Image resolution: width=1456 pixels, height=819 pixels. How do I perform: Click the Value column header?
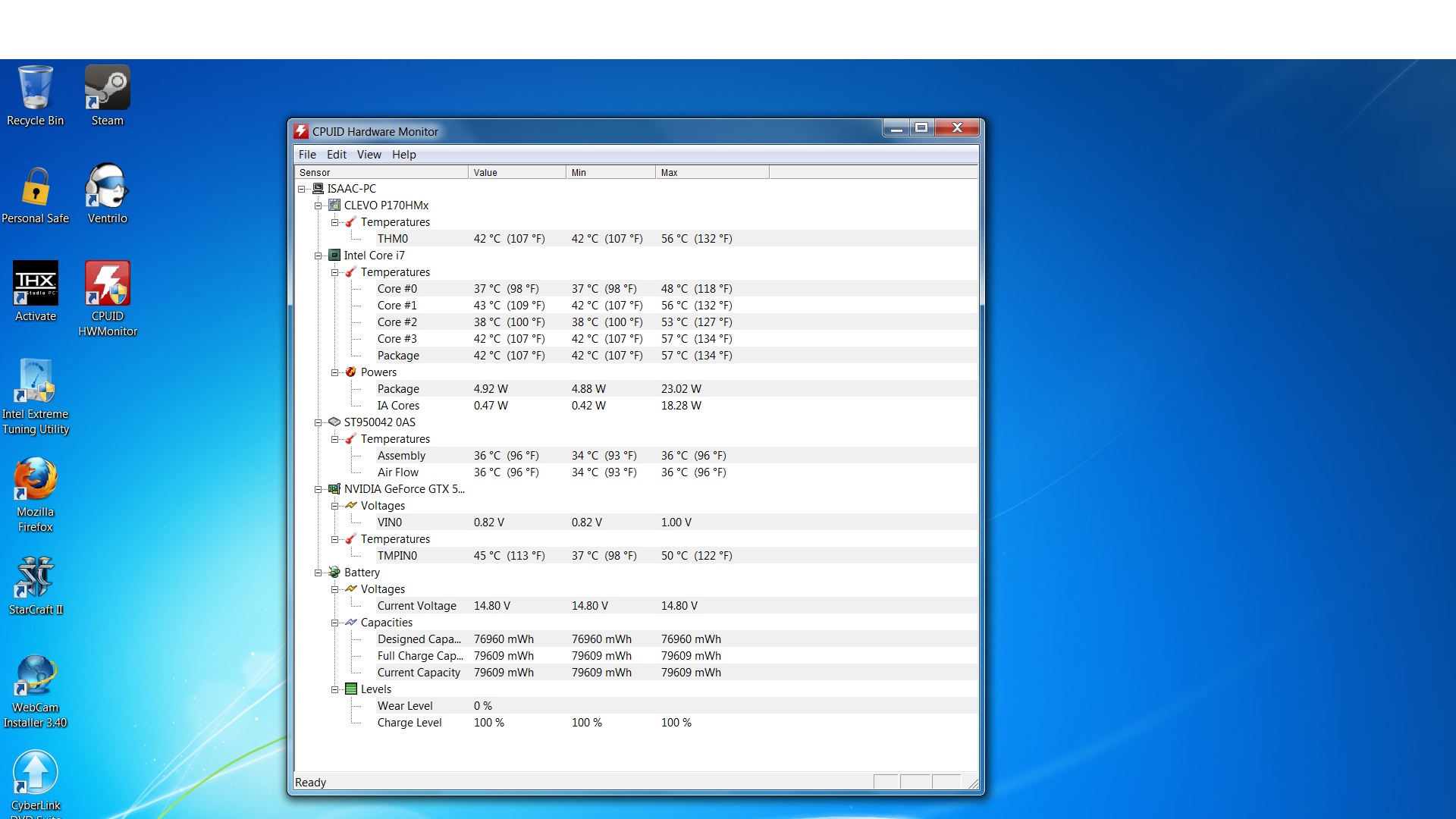(517, 173)
